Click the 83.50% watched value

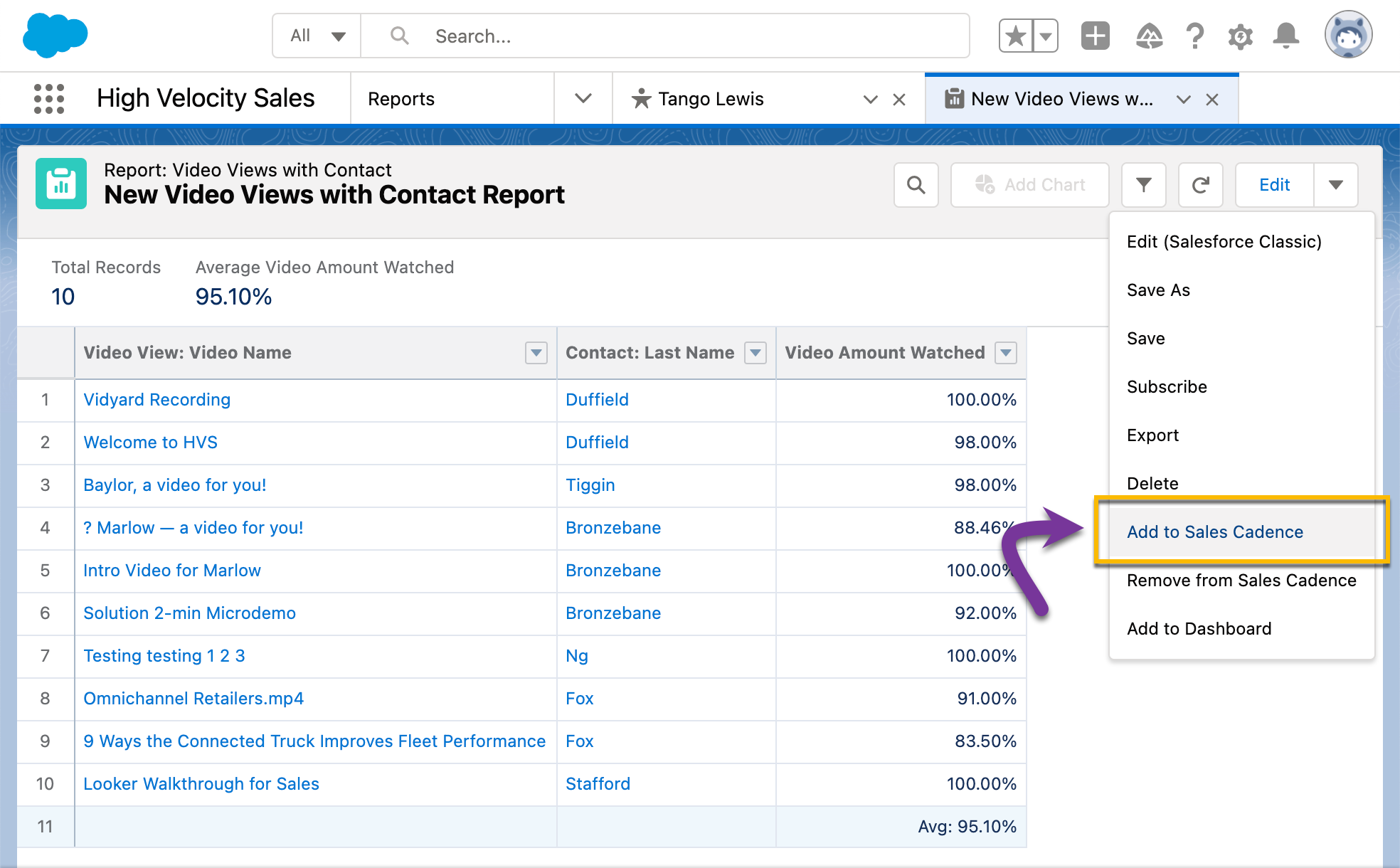(985, 741)
